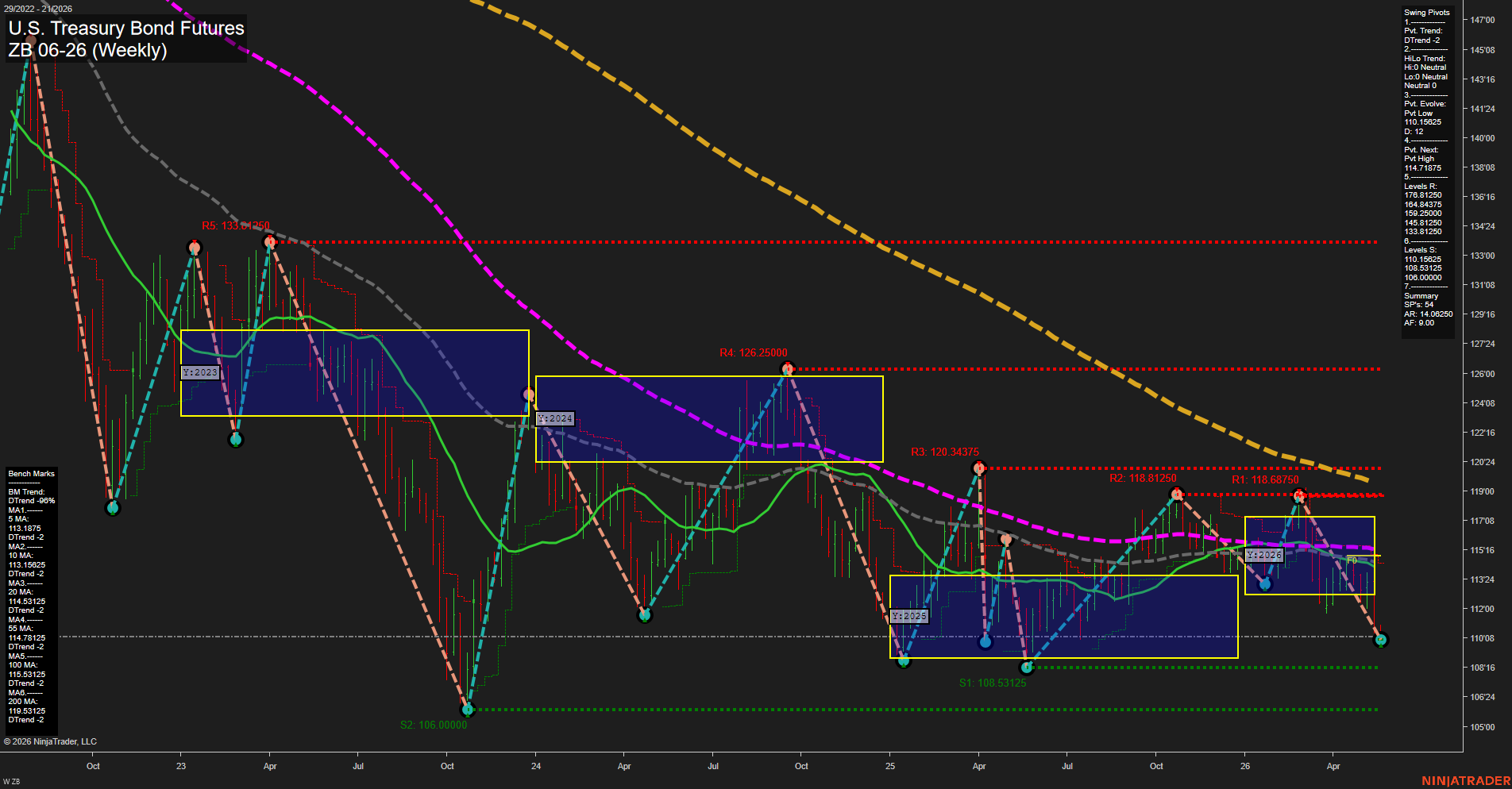Image resolution: width=1512 pixels, height=789 pixels.
Task: Click the swing pivot marker at R3 high
Action: [979, 468]
